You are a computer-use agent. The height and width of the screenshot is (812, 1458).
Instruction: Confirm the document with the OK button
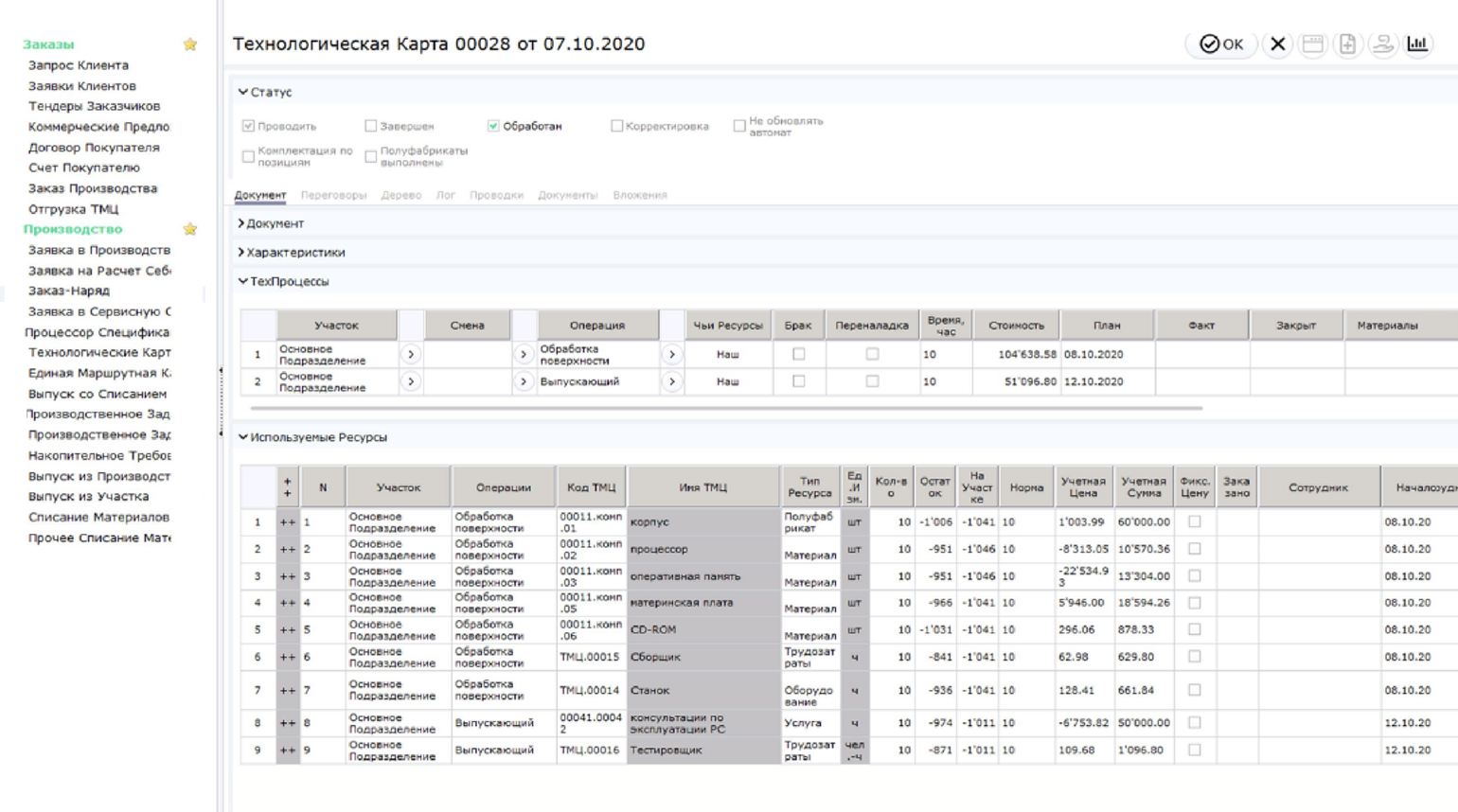coord(1221,44)
